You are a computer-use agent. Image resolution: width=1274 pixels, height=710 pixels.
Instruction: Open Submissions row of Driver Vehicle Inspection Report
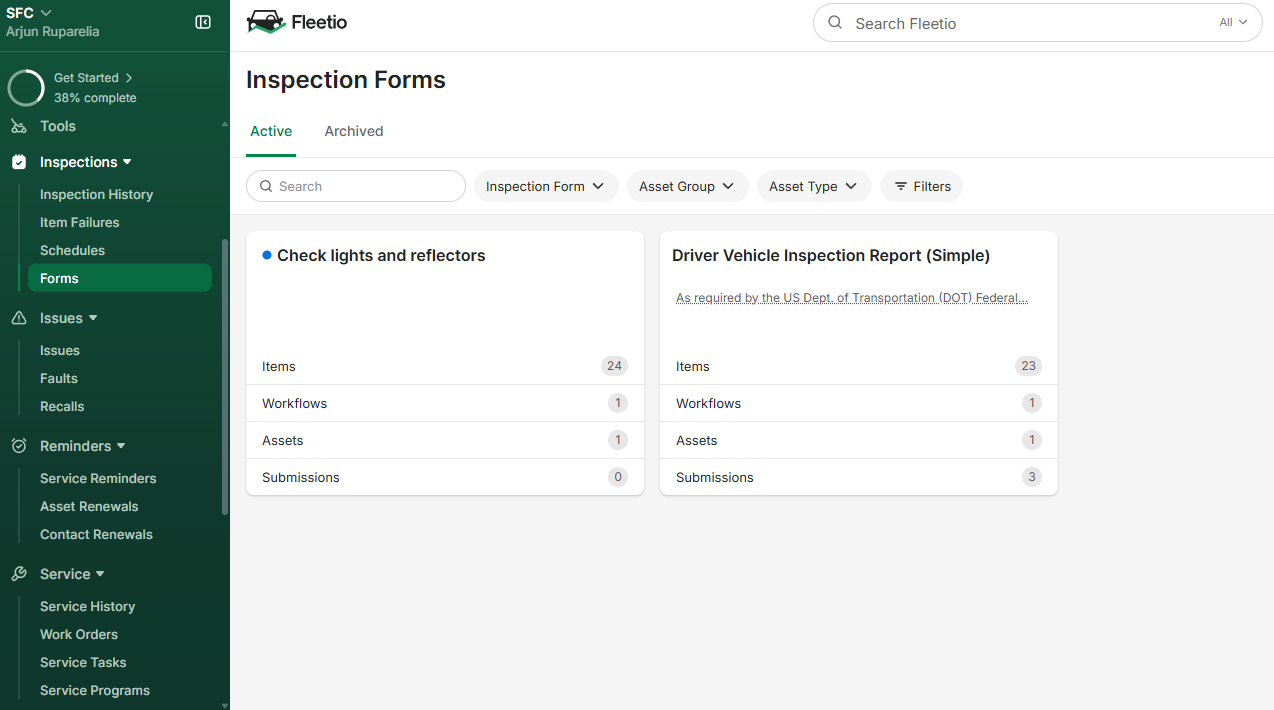858,477
